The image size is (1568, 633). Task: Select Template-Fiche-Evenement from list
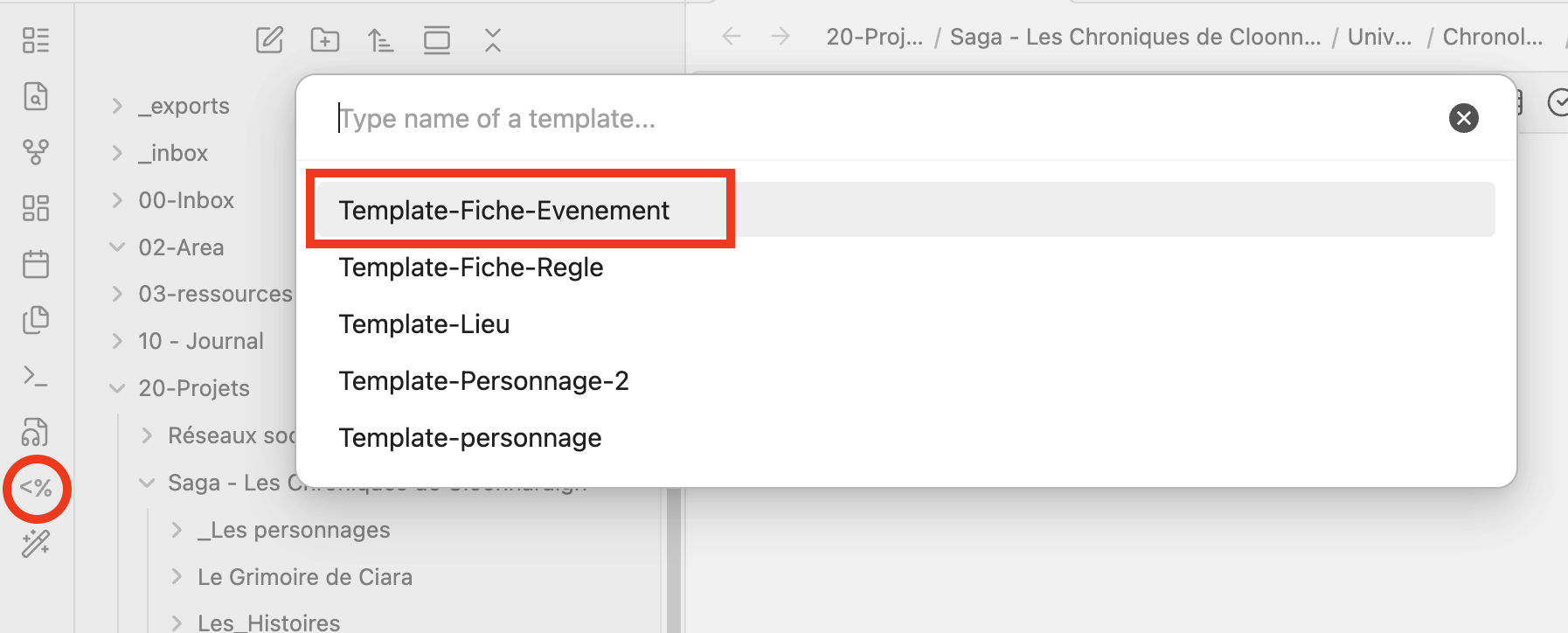coord(504,210)
